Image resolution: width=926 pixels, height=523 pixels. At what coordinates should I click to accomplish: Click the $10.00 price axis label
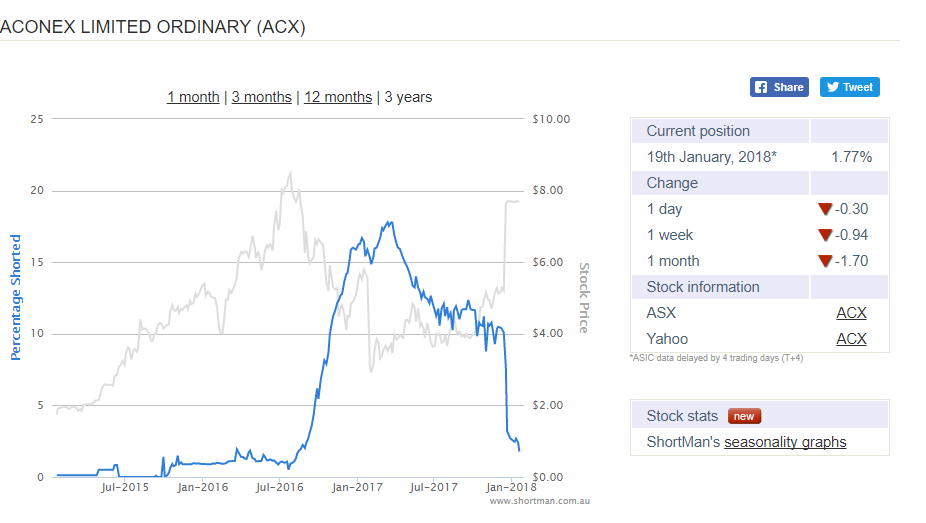coord(551,119)
